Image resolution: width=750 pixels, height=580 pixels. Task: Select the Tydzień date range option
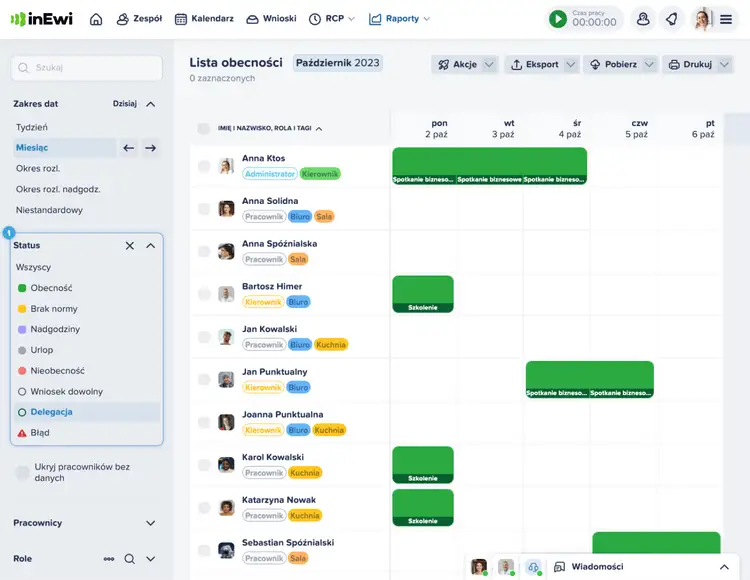point(32,127)
